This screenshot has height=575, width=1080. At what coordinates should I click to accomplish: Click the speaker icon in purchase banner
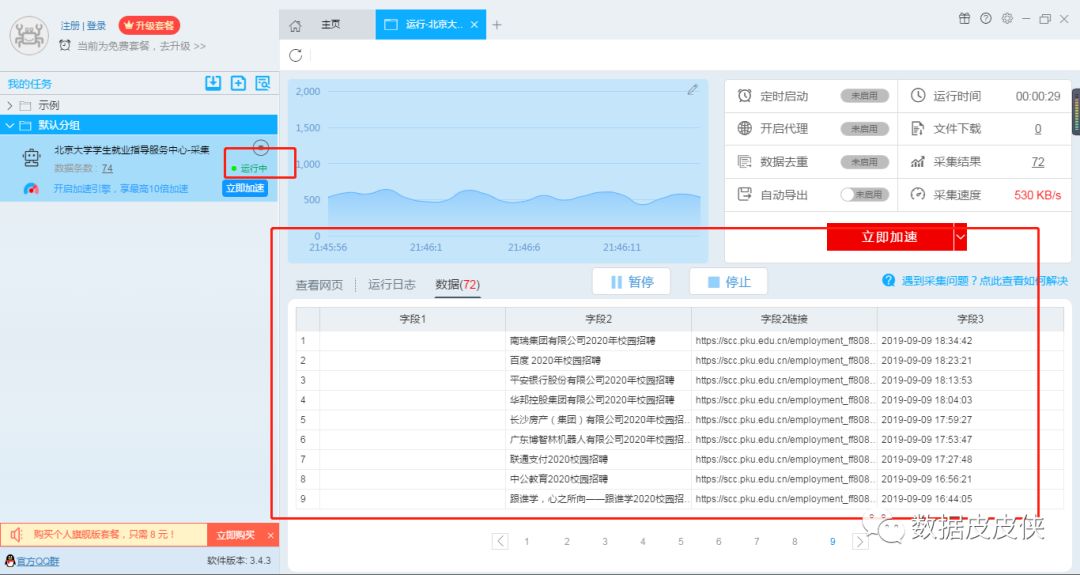tap(17, 534)
